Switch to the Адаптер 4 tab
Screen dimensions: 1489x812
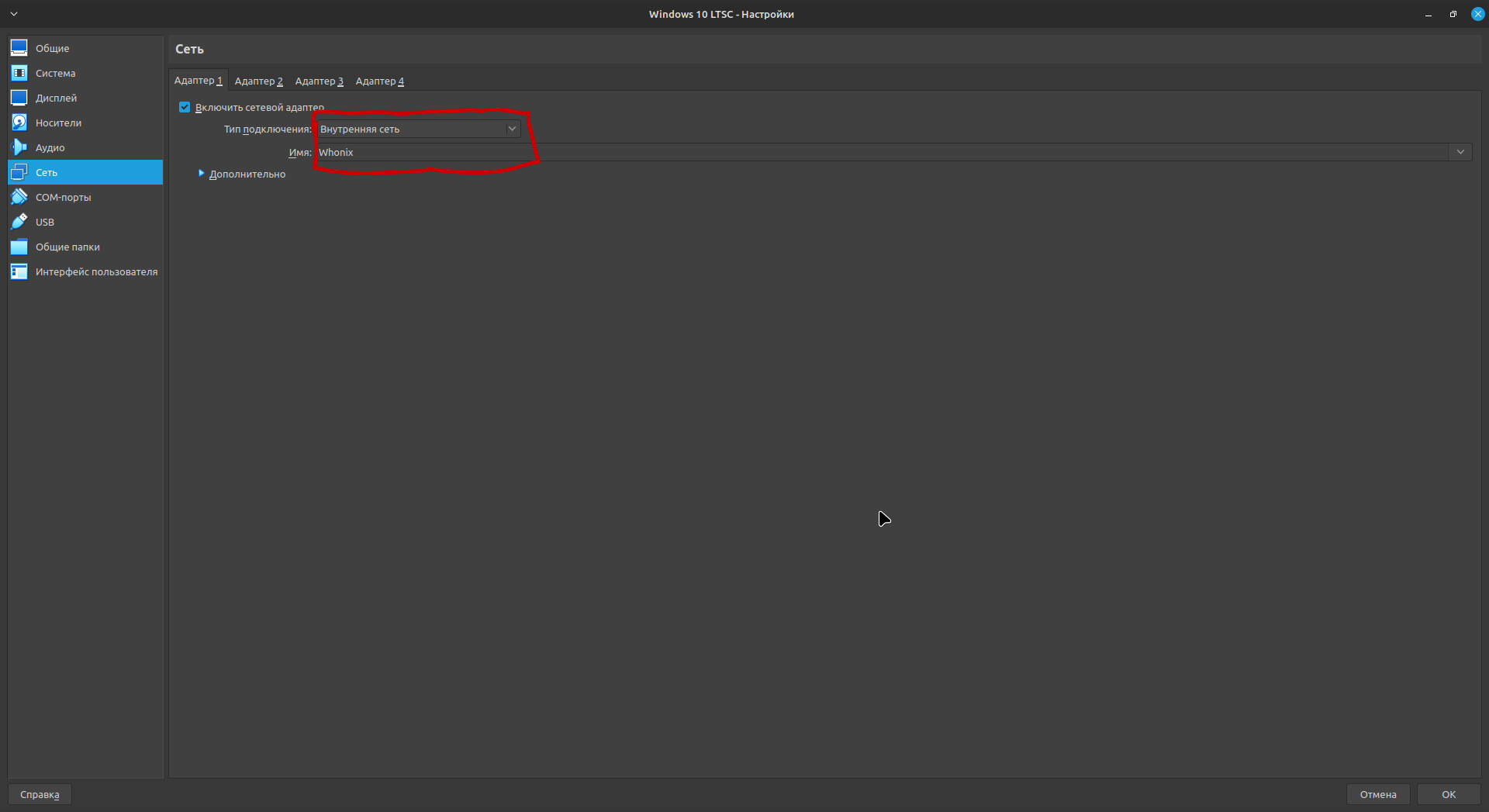tap(379, 81)
